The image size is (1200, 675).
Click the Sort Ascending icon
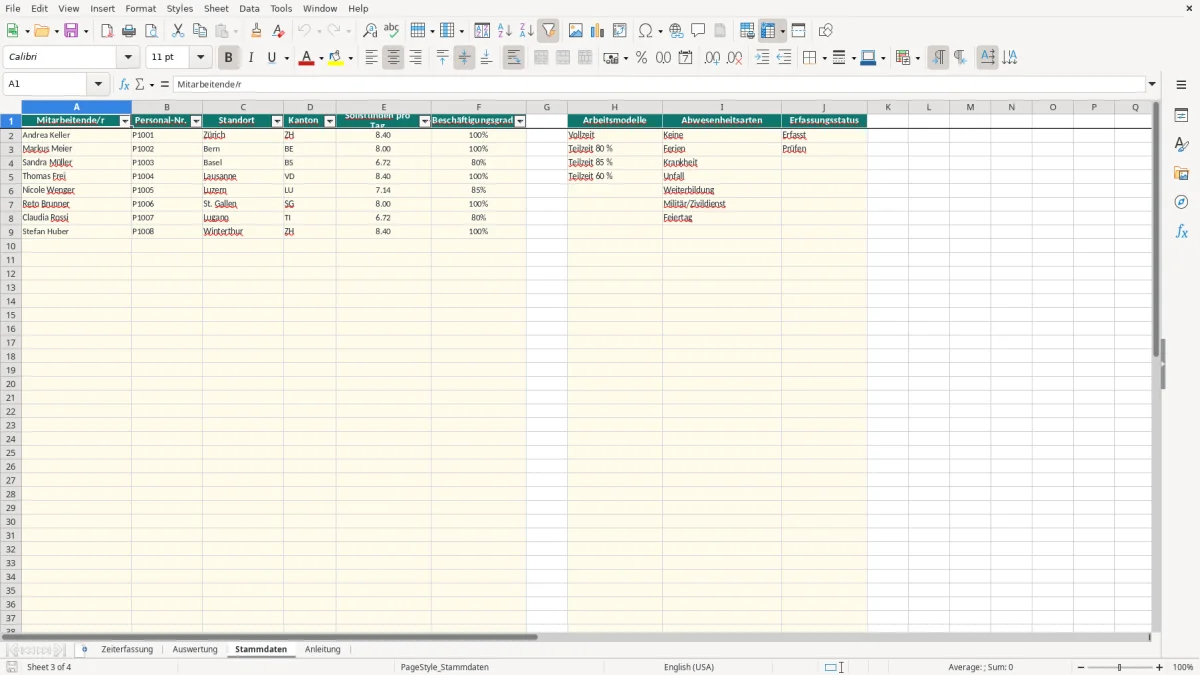[x=505, y=31]
